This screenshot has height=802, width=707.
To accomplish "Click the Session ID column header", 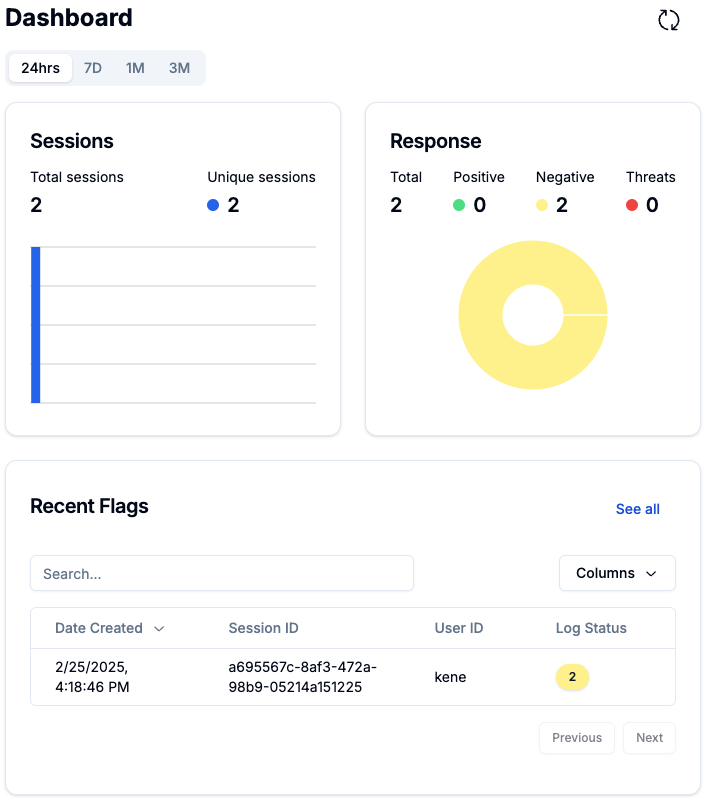I will click(263, 628).
